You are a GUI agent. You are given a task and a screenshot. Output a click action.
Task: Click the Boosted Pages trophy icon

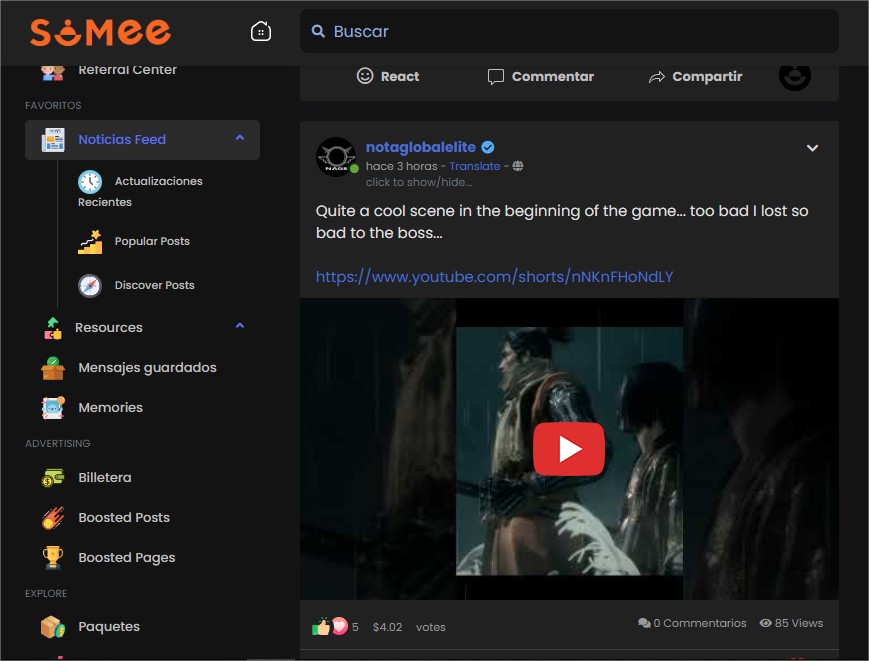pyautogui.click(x=53, y=557)
